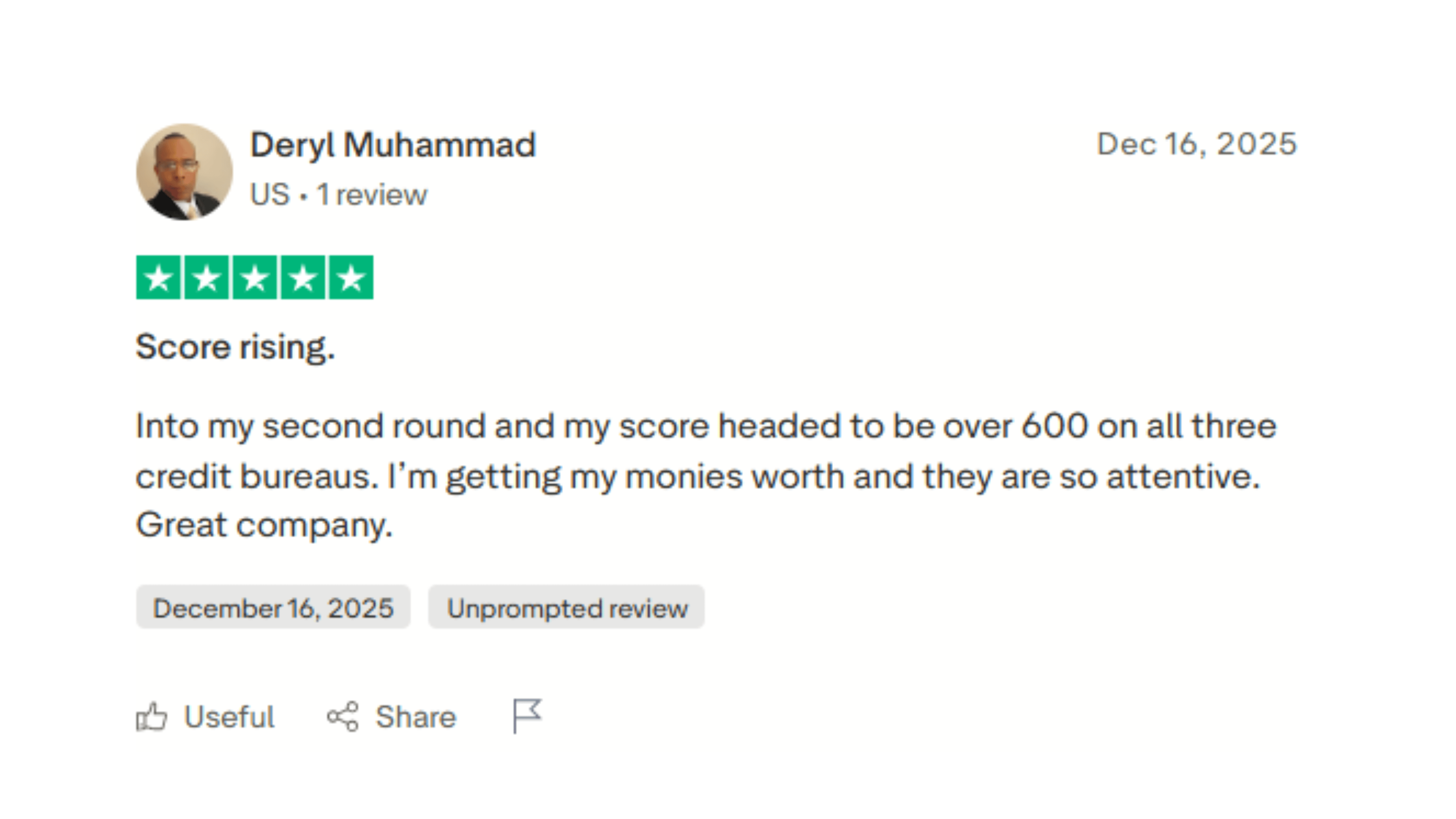Open Deryl Muhammad's profile photo
Image resolution: width=1456 pixels, height=819 pixels.
(184, 172)
